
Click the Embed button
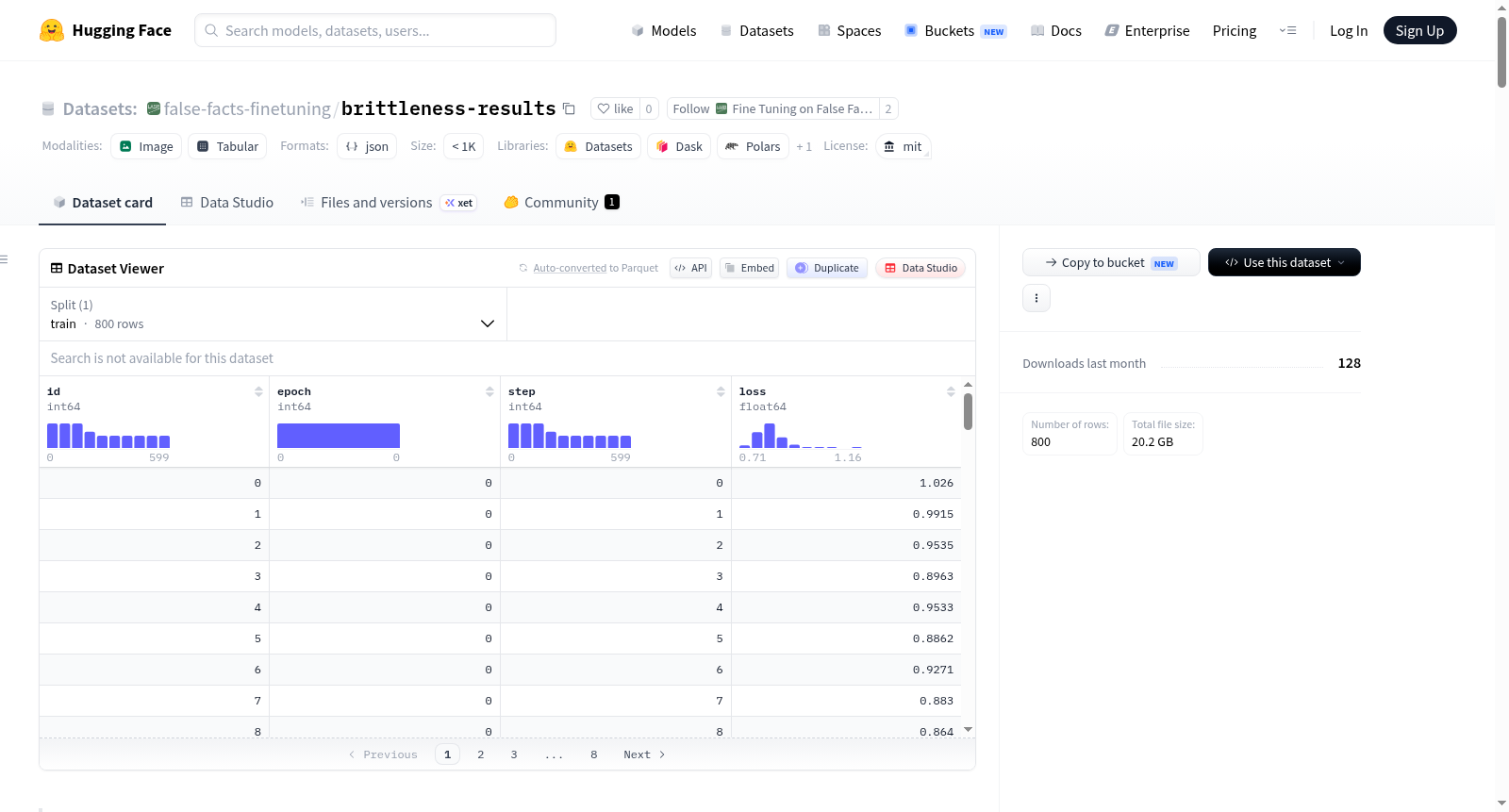[749, 268]
